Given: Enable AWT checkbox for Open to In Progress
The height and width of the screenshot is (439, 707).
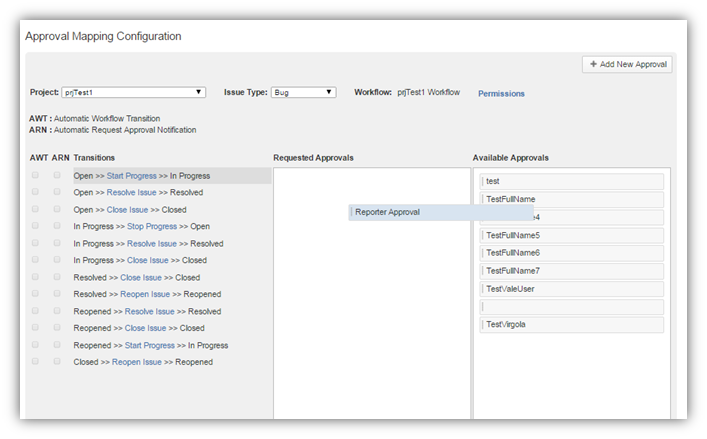Looking at the screenshot, I should pos(36,175).
